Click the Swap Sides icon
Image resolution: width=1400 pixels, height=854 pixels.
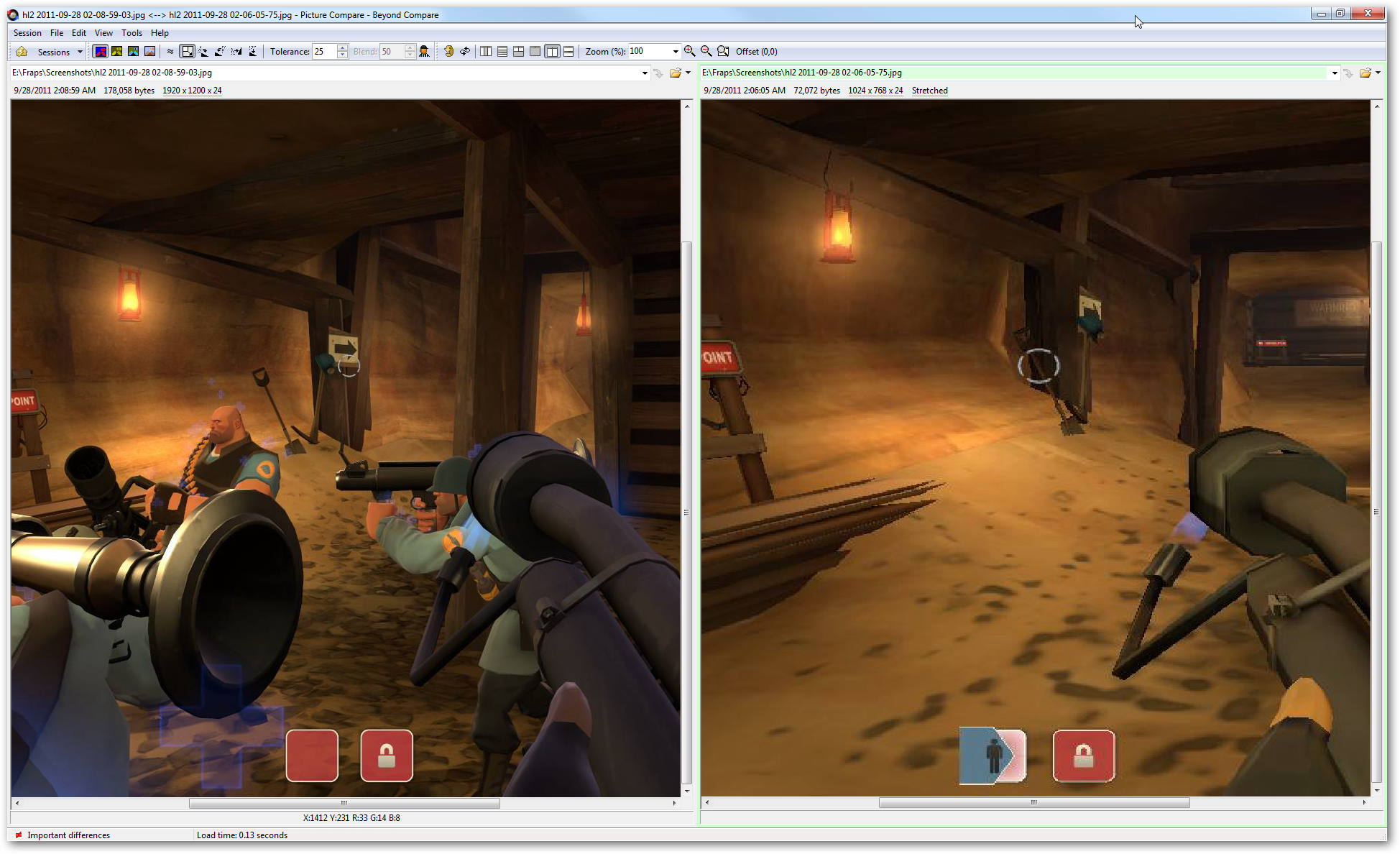click(x=465, y=52)
